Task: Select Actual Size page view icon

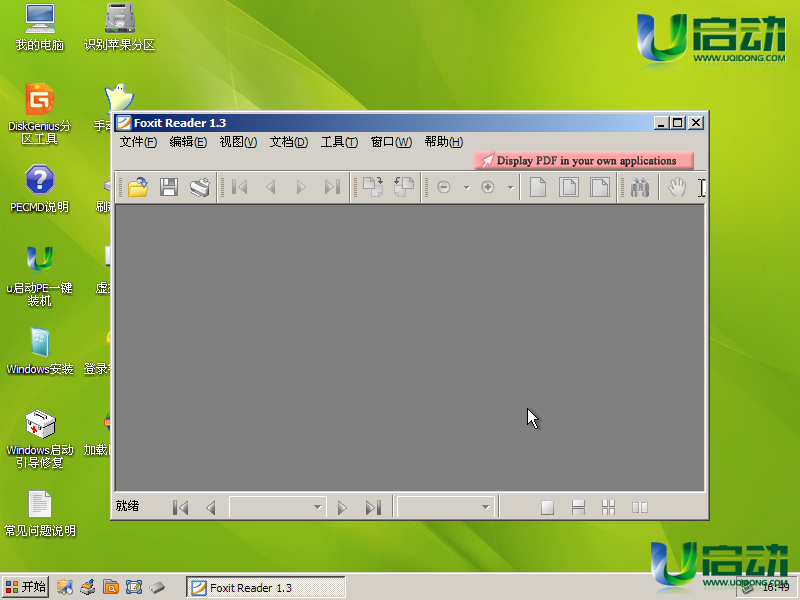Action: [x=538, y=187]
